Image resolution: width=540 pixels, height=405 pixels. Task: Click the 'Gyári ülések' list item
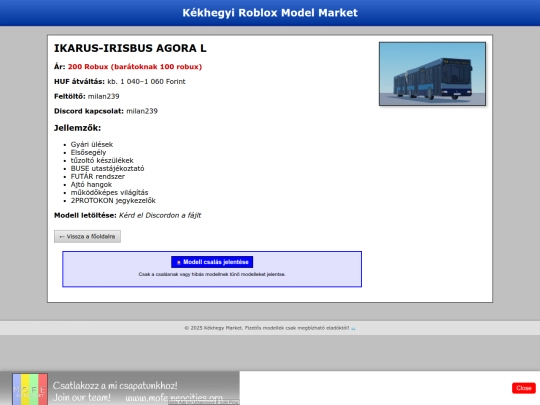[92, 144]
